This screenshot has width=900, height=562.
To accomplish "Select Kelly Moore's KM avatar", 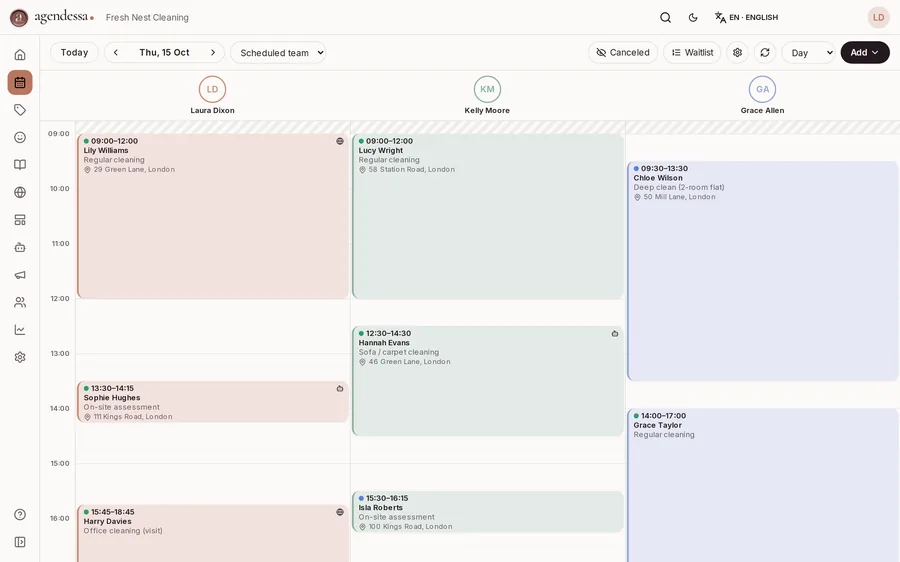I will pos(487,89).
